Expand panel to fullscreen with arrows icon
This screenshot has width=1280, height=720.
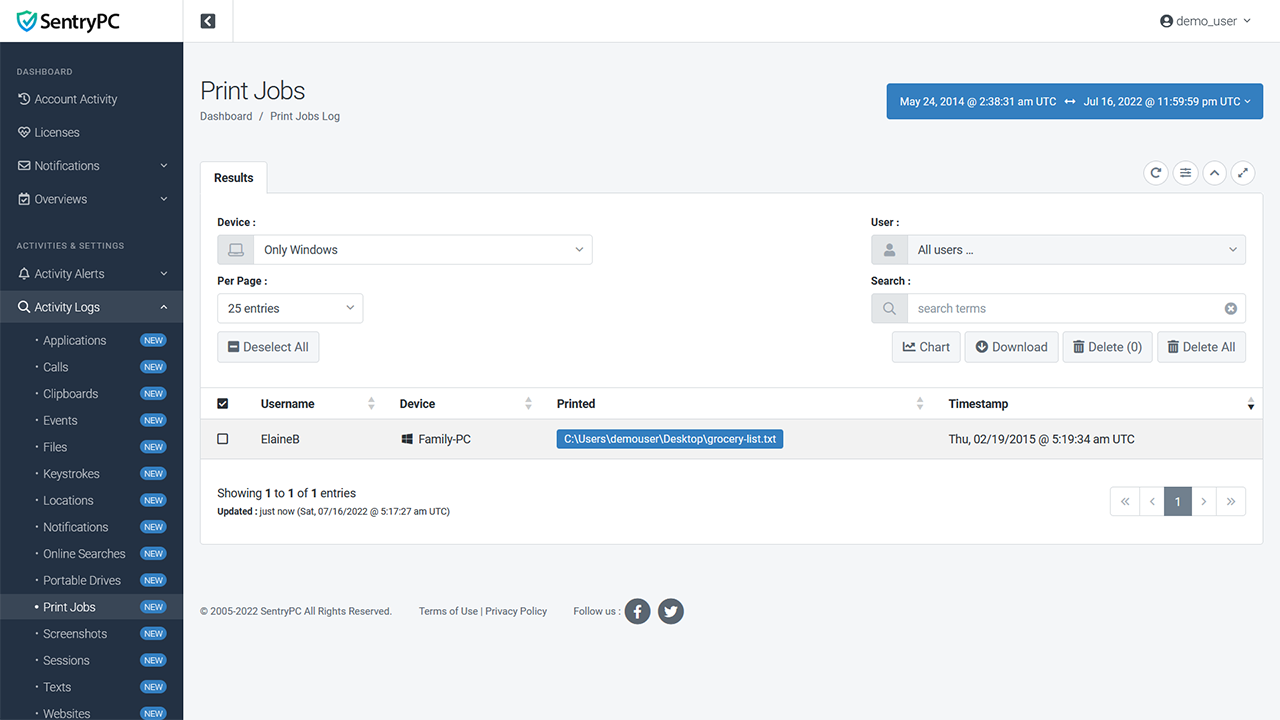pyautogui.click(x=1243, y=173)
